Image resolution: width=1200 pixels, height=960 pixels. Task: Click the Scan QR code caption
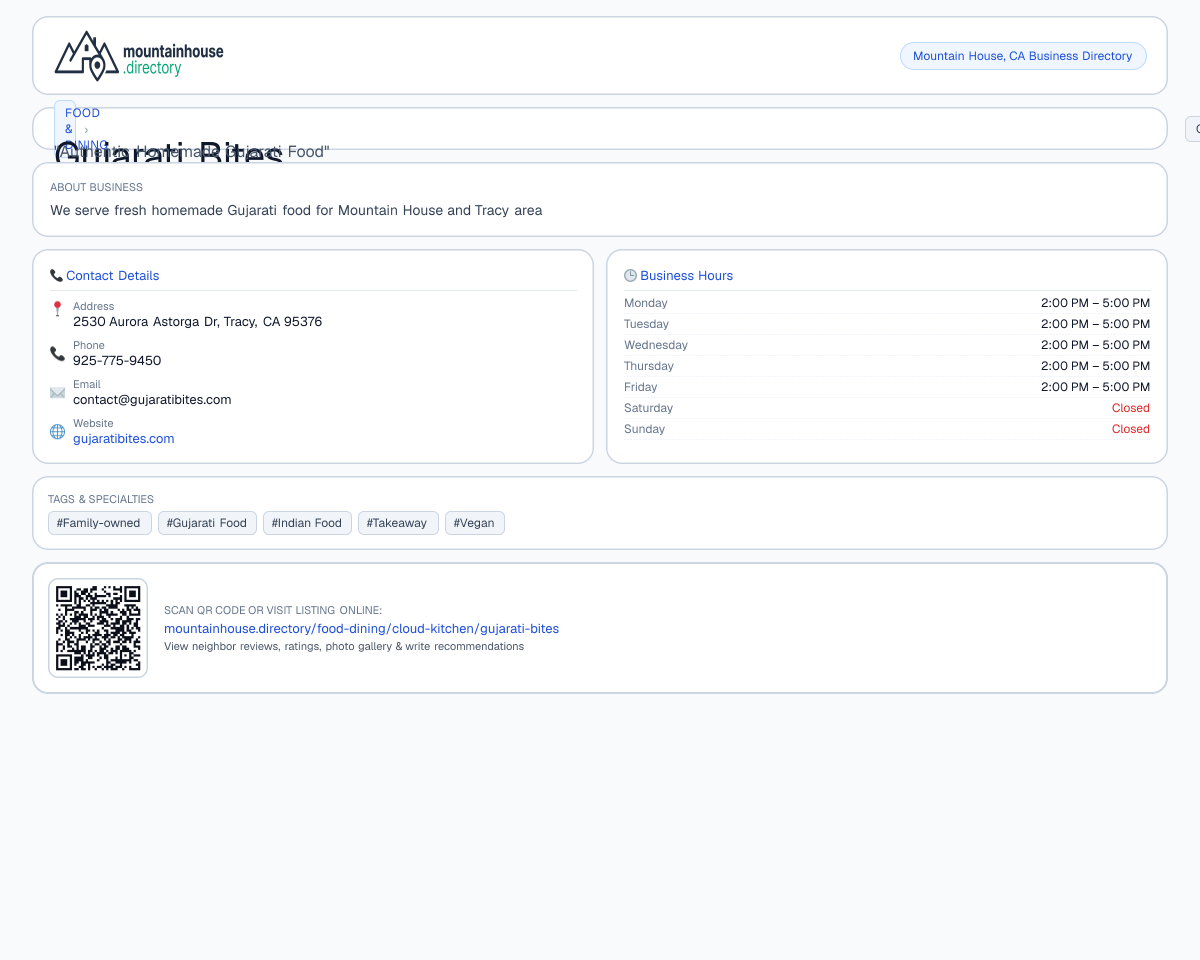pyautogui.click(x=273, y=610)
